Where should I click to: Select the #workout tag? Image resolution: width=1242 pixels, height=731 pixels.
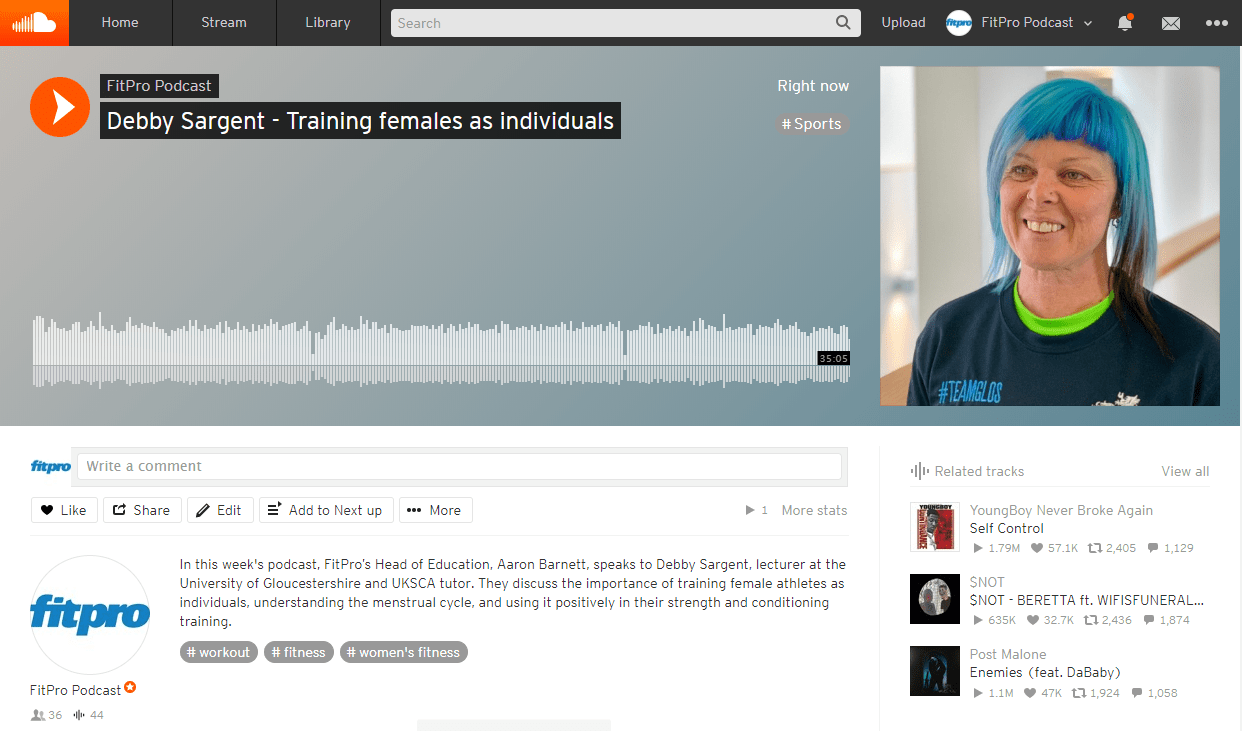(219, 652)
